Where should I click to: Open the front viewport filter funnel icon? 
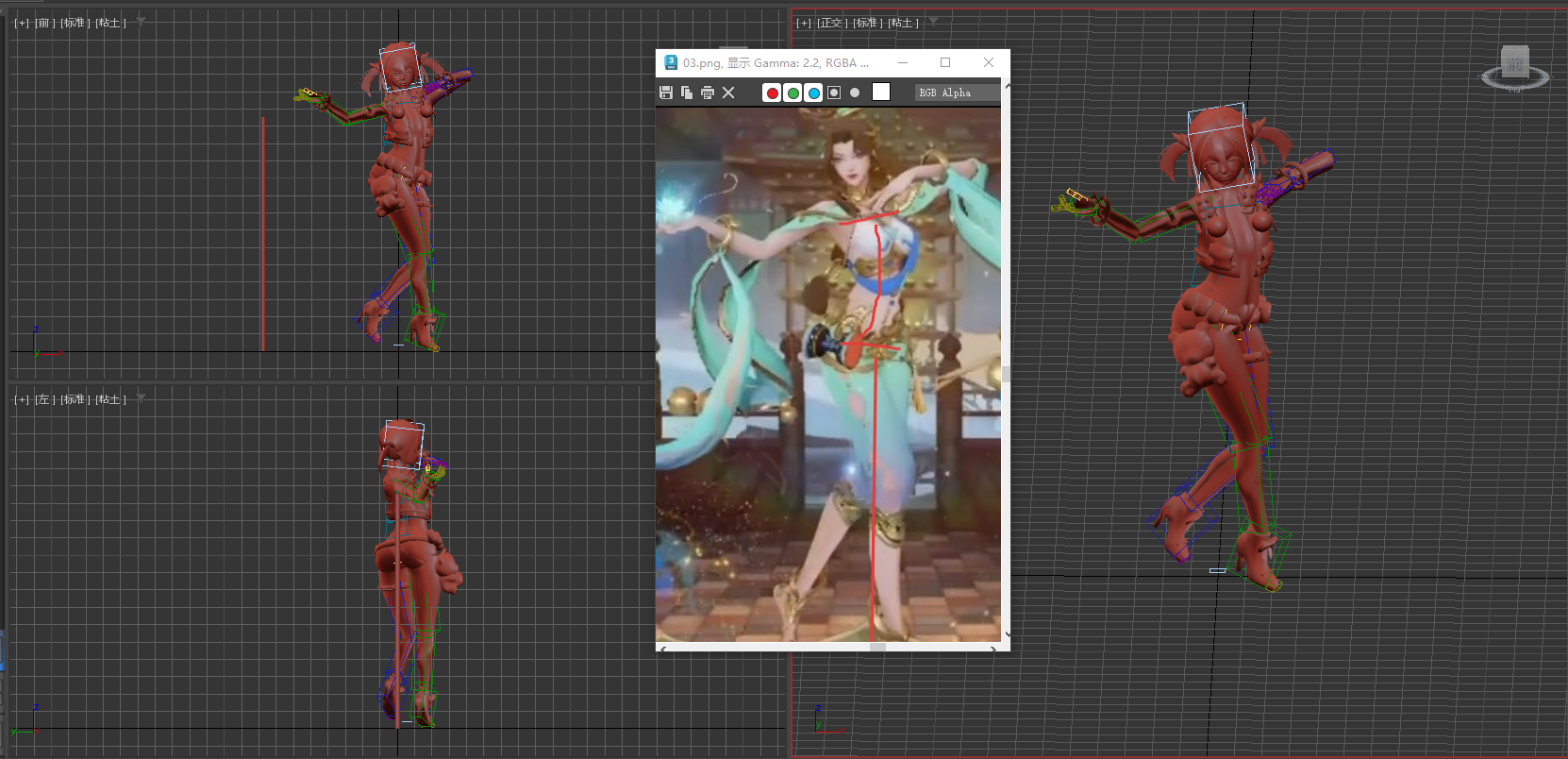click(141, 22)
